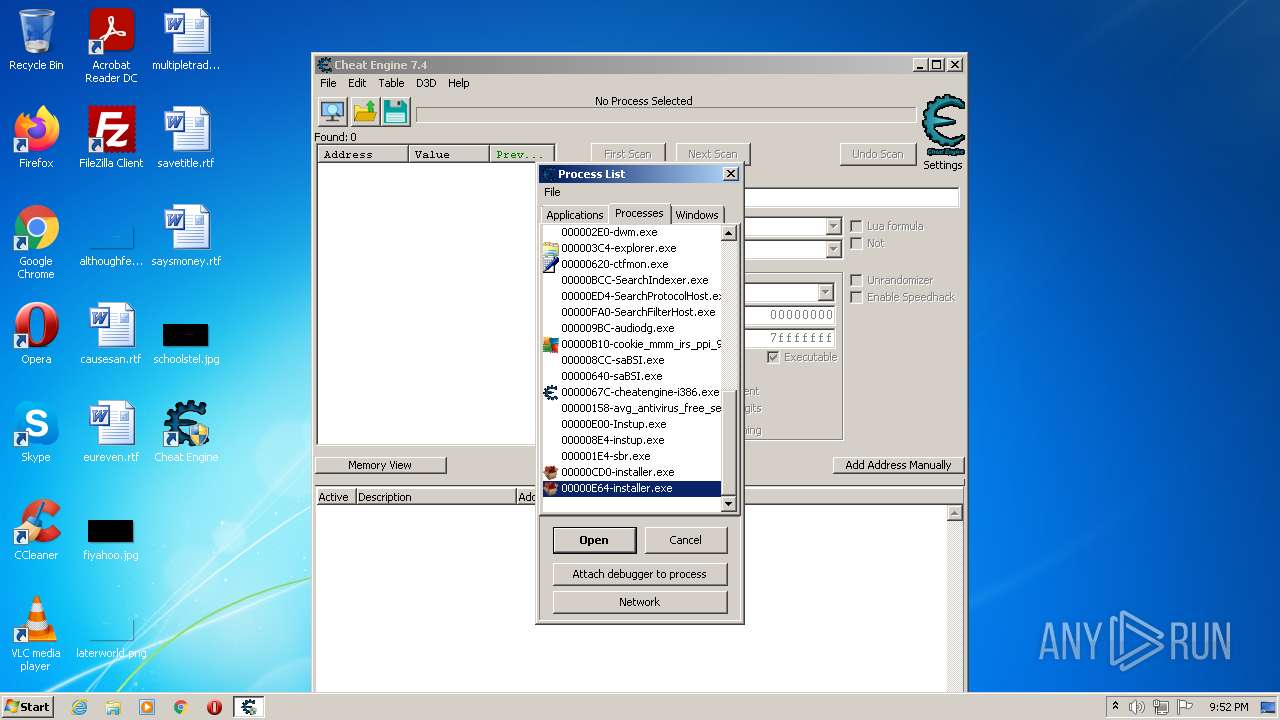
Task: Switch to the Applications tab
Action: [x=575, y=215]
